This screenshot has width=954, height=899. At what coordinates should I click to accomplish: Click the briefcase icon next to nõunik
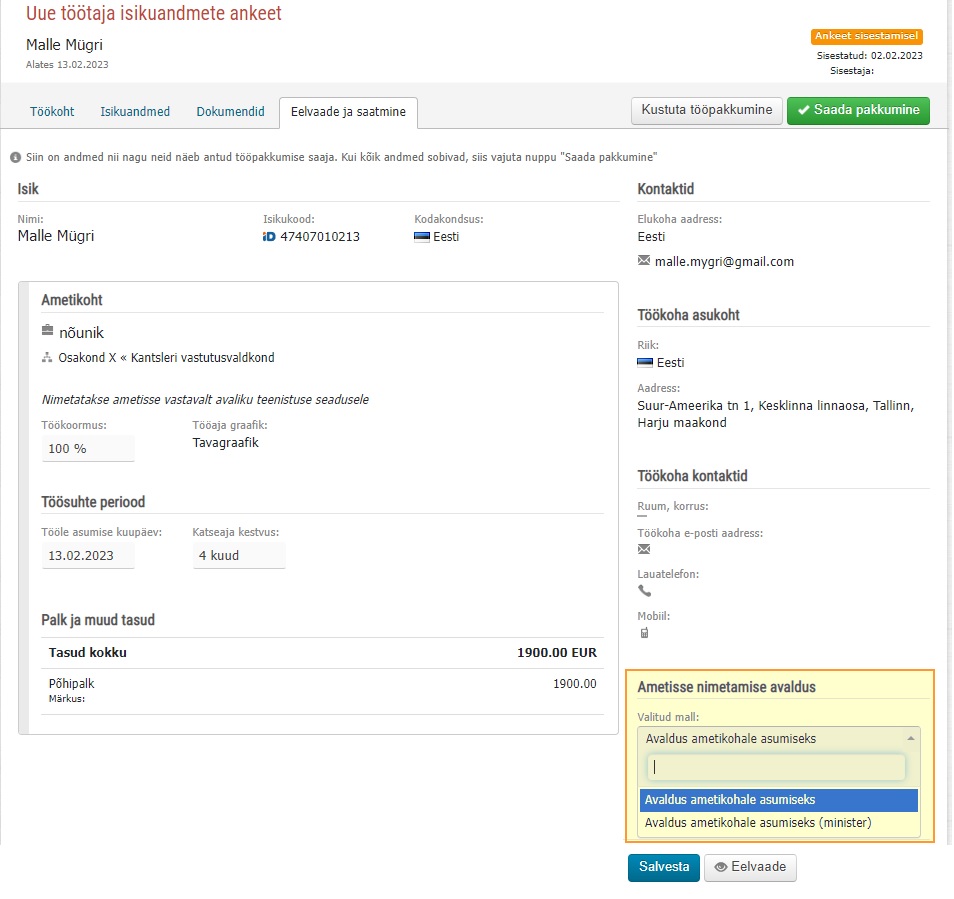(x=47, y=330)
